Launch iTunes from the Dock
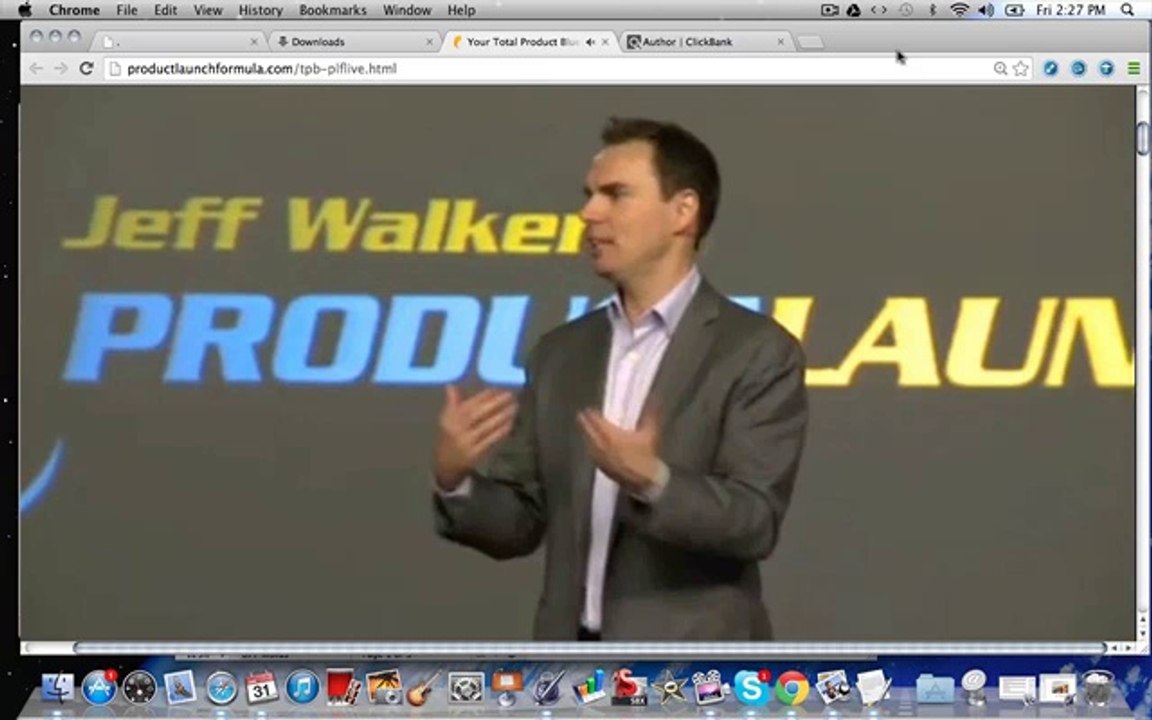1152x720 pixels. coord(302,688)
